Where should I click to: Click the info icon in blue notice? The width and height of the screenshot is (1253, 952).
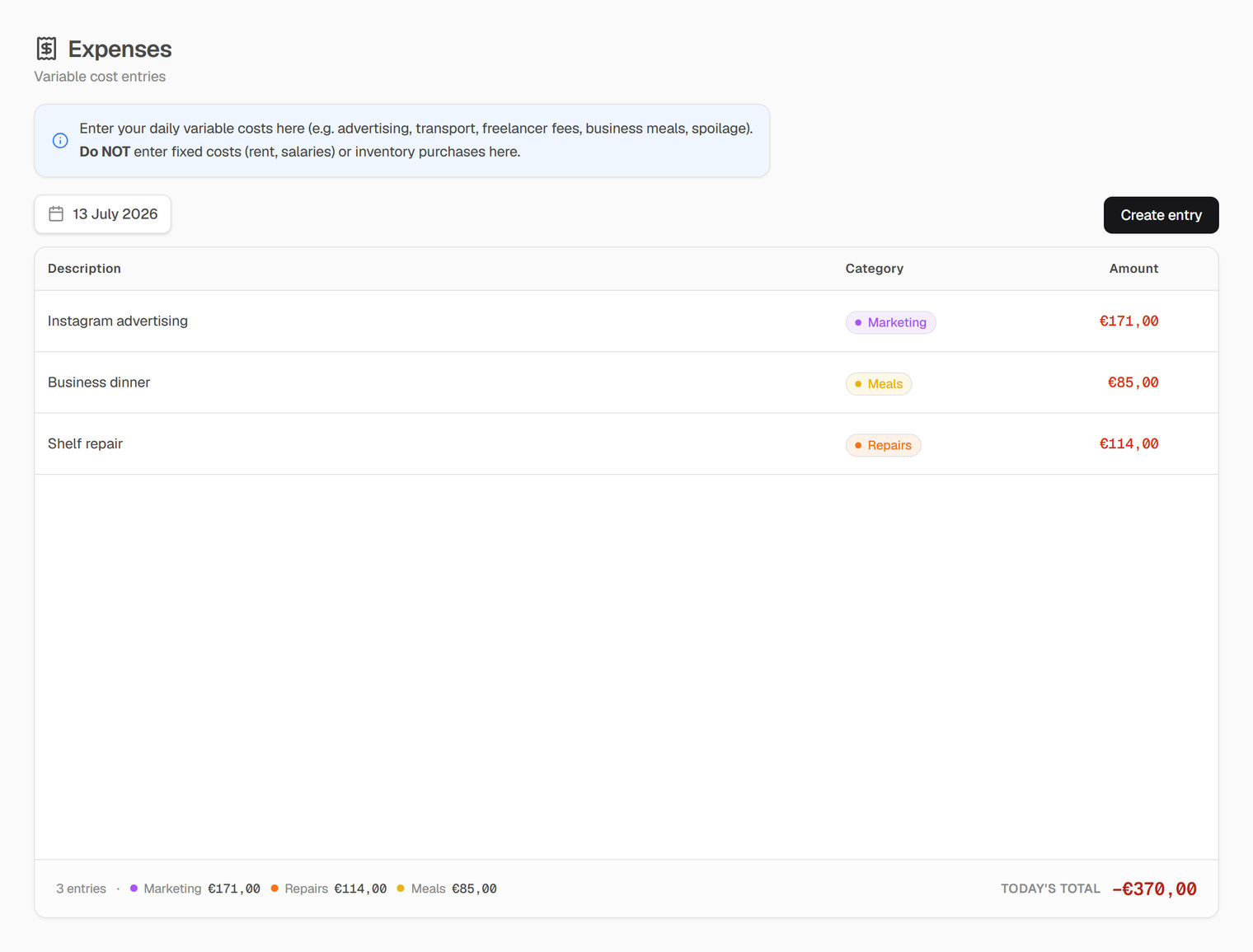tap(60, 140)
